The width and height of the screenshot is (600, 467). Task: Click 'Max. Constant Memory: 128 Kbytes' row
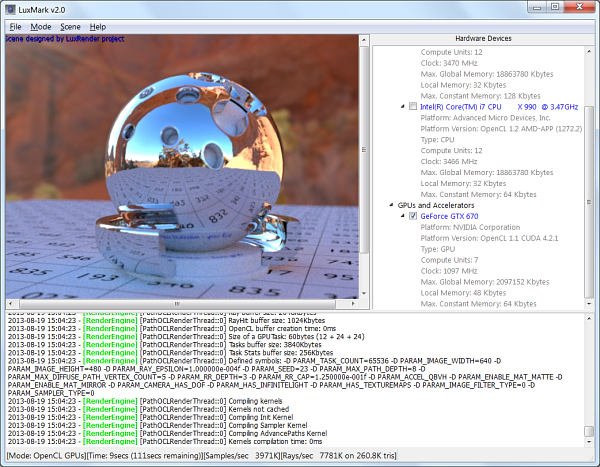pos(481,96)
